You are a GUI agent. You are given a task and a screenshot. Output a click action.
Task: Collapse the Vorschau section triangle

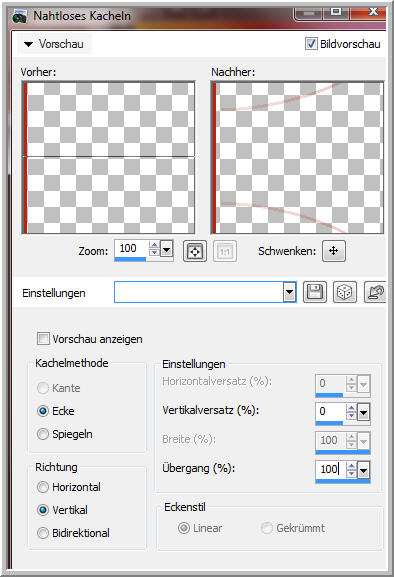28,44
